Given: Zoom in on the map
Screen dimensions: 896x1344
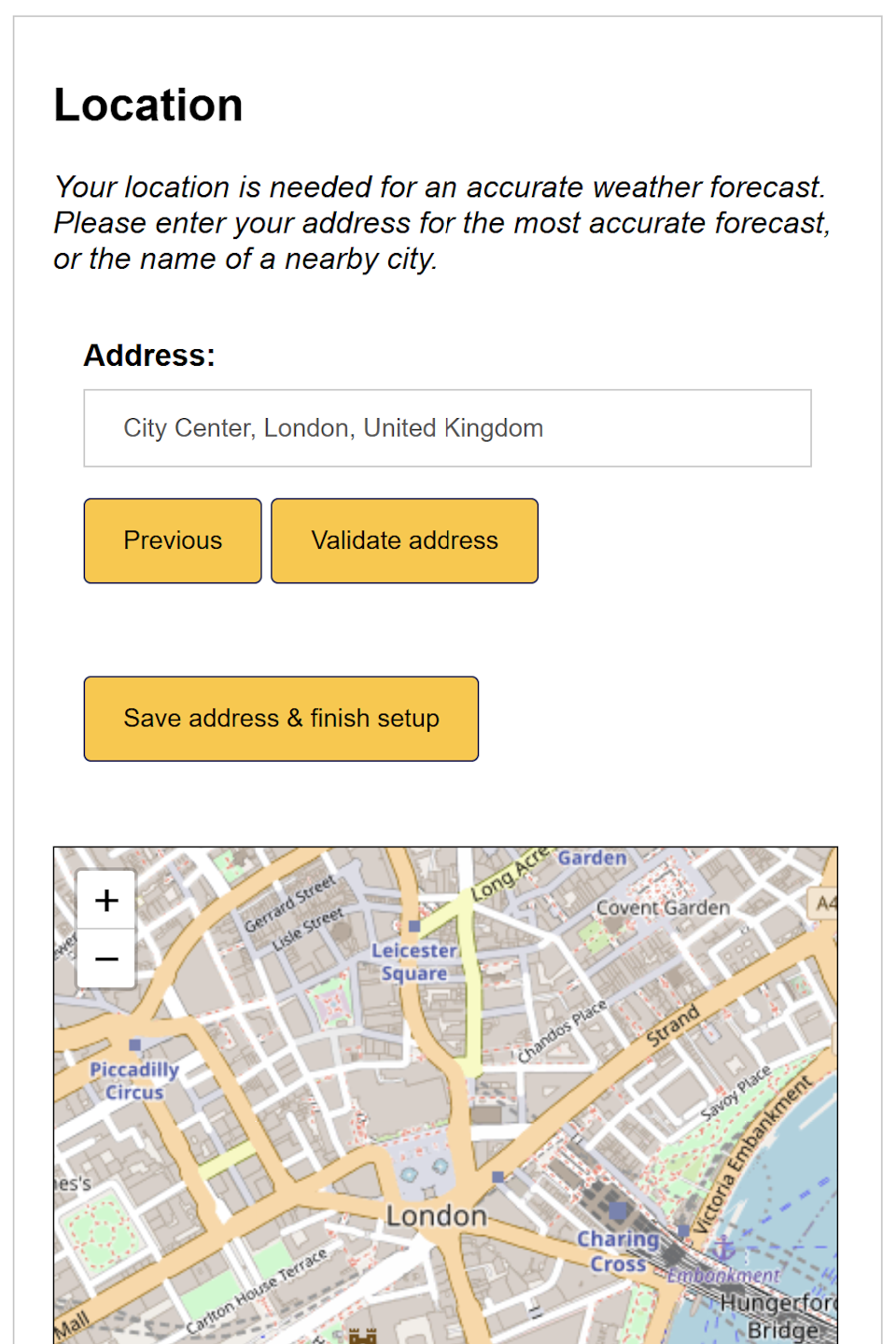Looking at the screenshot, I should click(106, 900).
